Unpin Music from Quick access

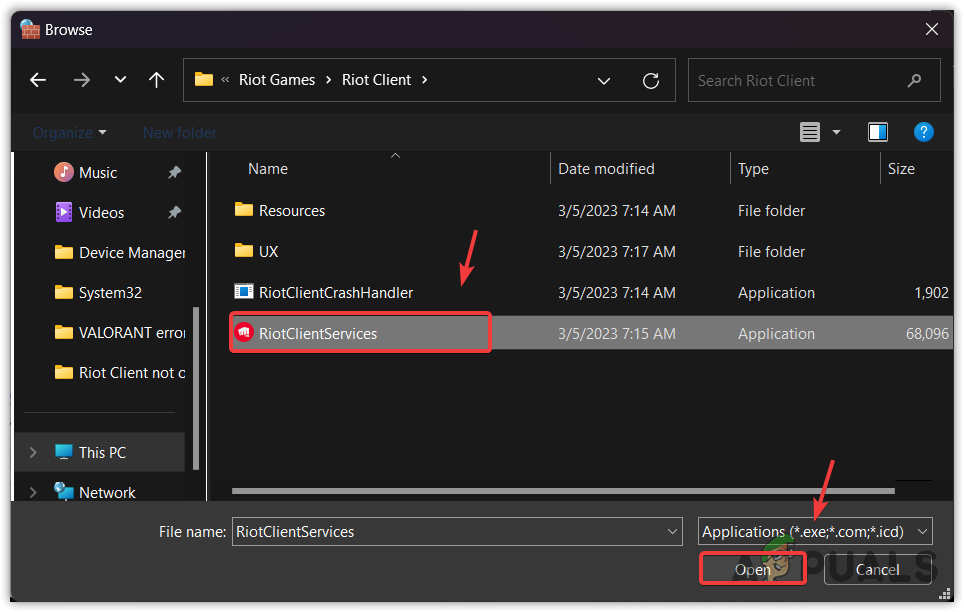[x=174, y=172]
